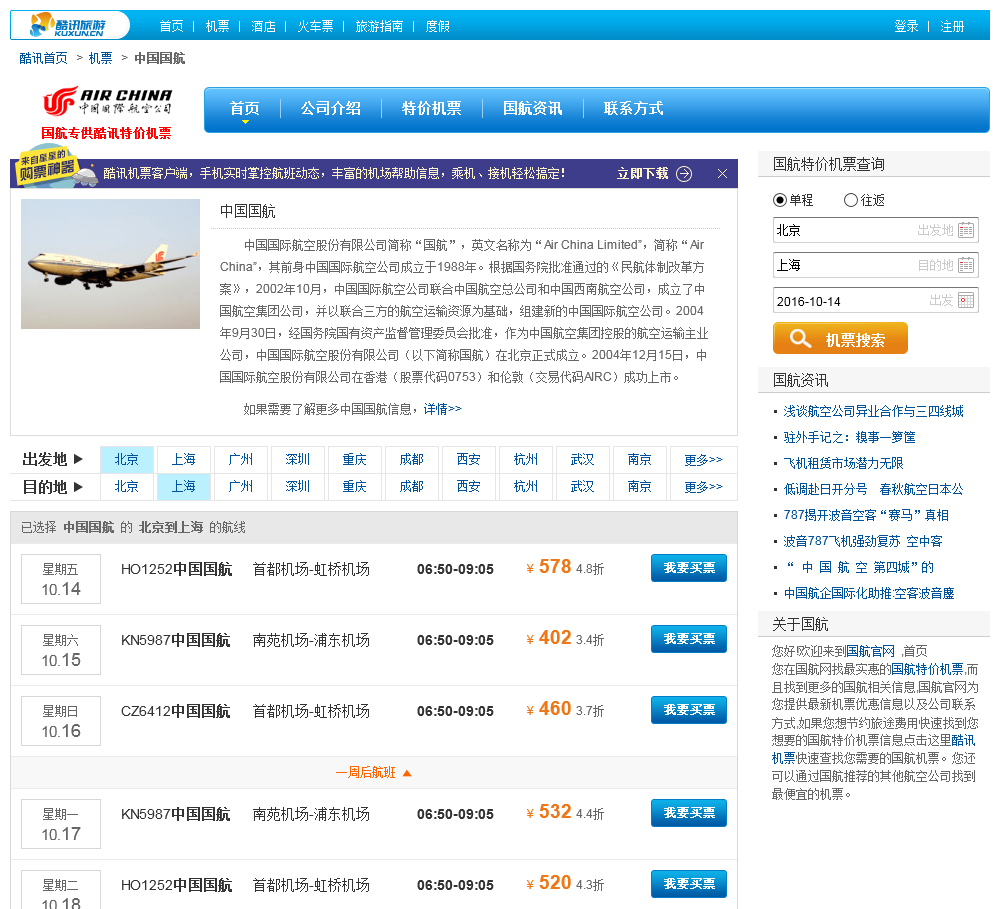Open 首页 in the top Kuxun navigation
This screenshot has height=909, width=1000.
click(x=172, y=26)
